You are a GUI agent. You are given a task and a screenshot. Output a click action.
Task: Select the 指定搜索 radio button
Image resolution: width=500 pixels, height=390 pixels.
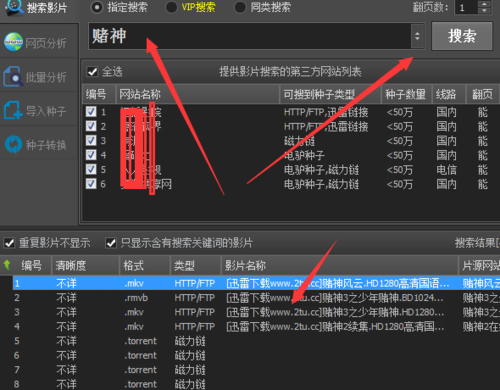coord(97,7)
